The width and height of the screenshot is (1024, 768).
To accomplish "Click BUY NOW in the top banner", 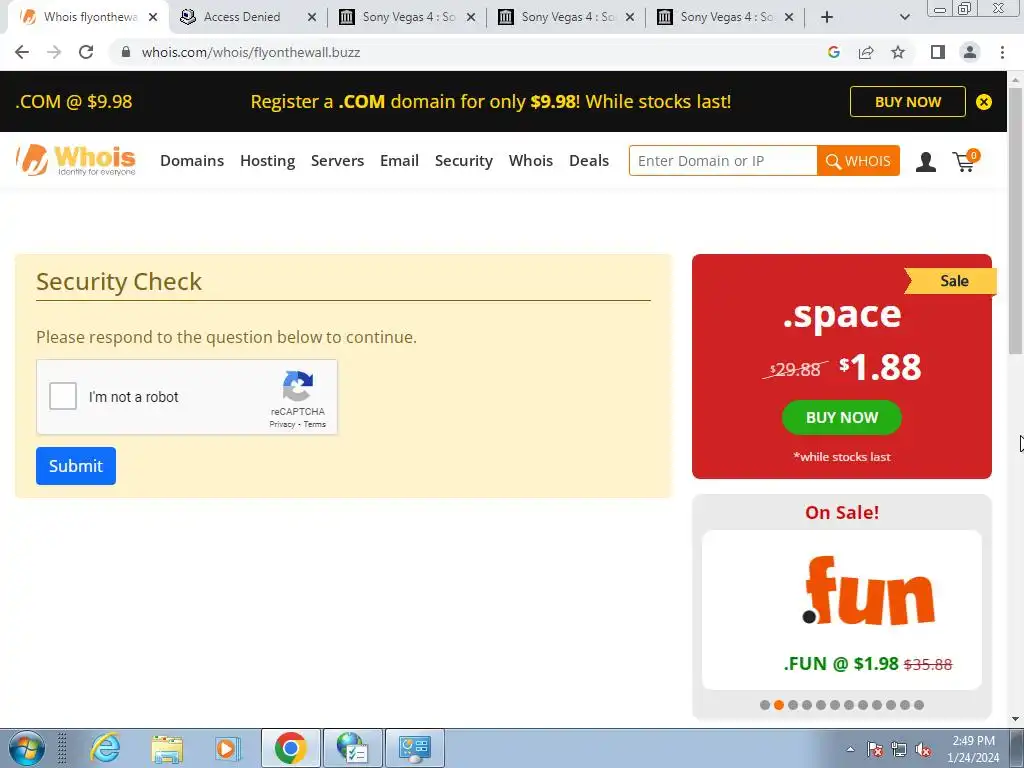I will (908, 102).
